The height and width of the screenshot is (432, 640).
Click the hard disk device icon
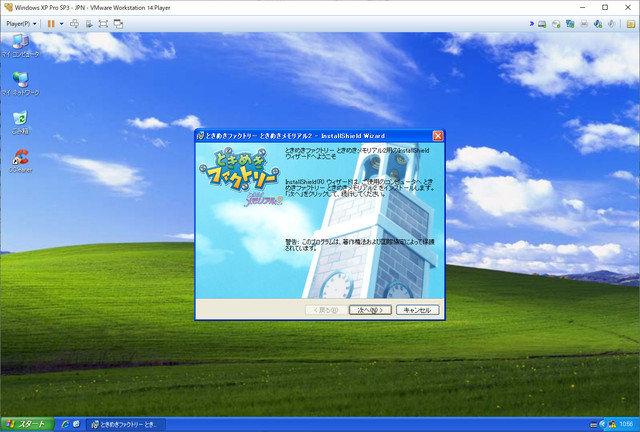click(542, 24)
